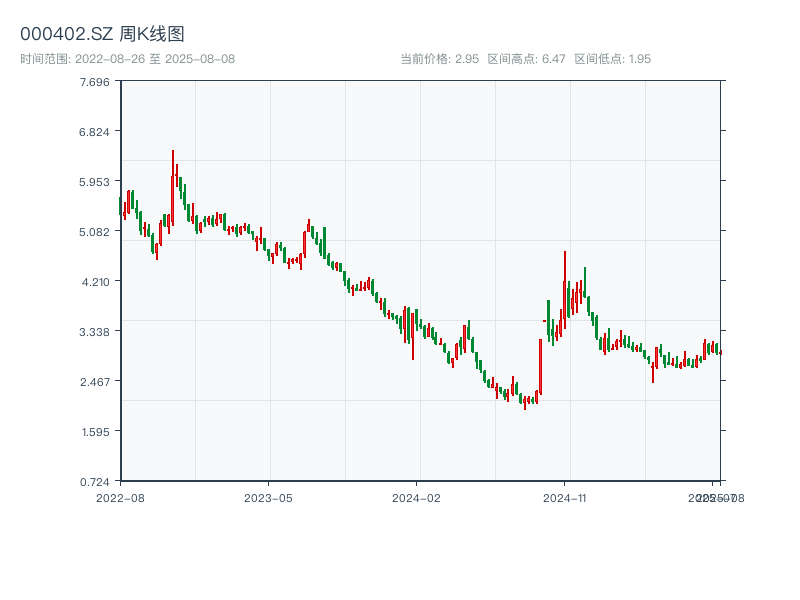Click the x-axis label 2022-08
The width and height of the screenshot is (800, 600).
click(x=120, y=498)
